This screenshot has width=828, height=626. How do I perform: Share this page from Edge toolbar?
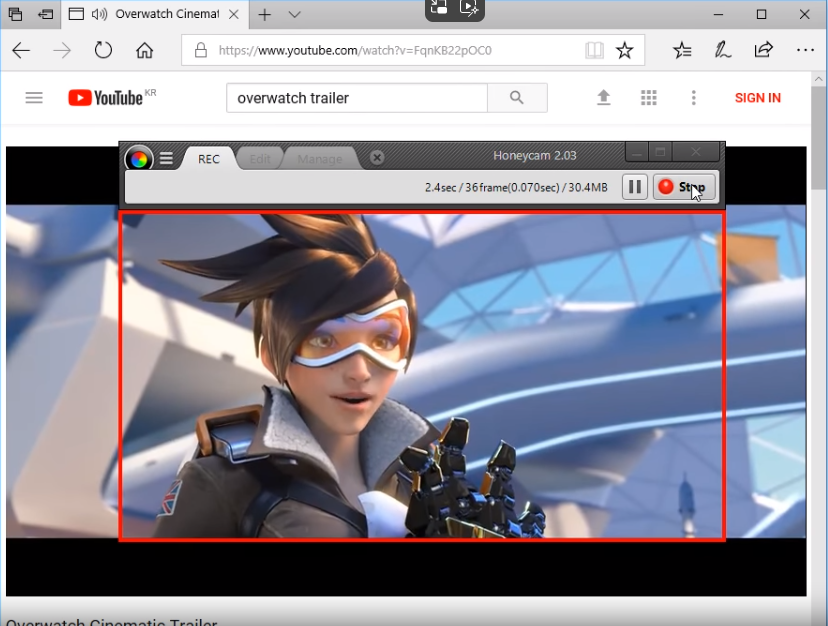coord(763,50)
